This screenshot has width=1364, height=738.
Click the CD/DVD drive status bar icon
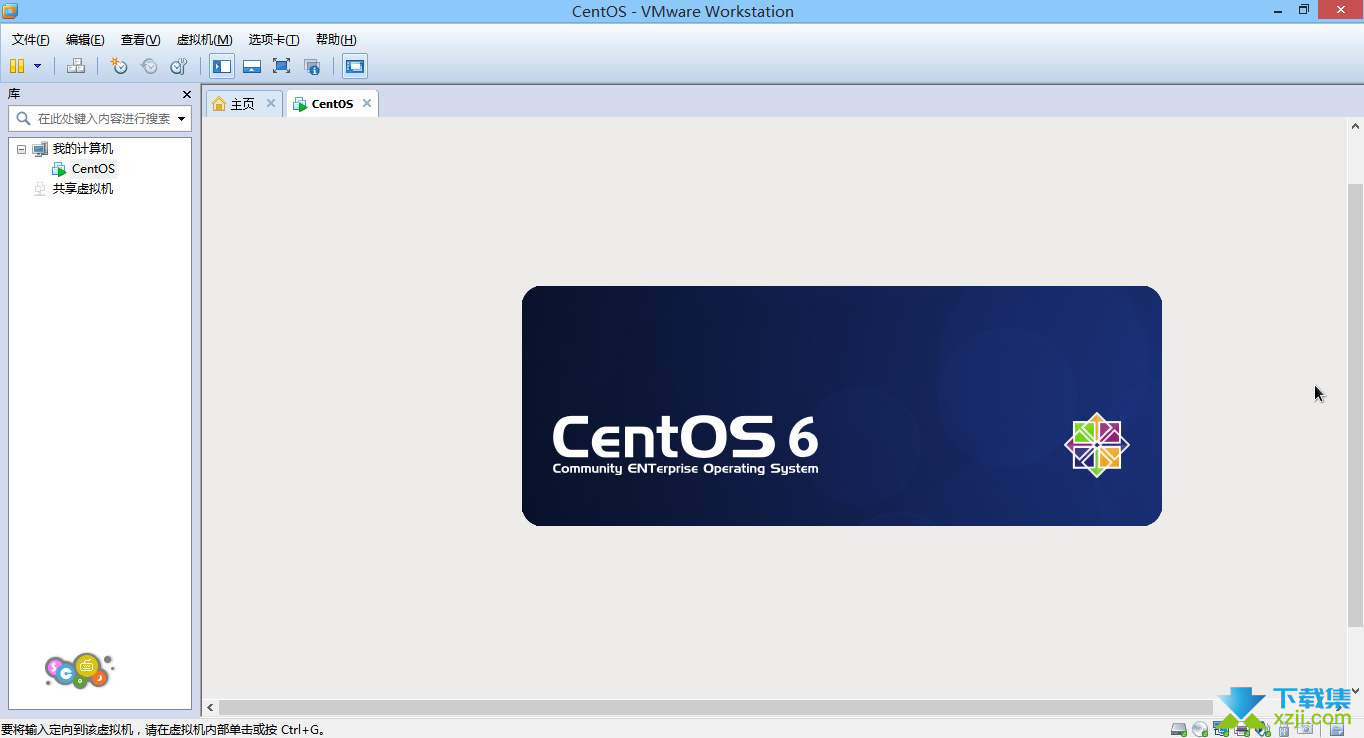coord(1200,730)
